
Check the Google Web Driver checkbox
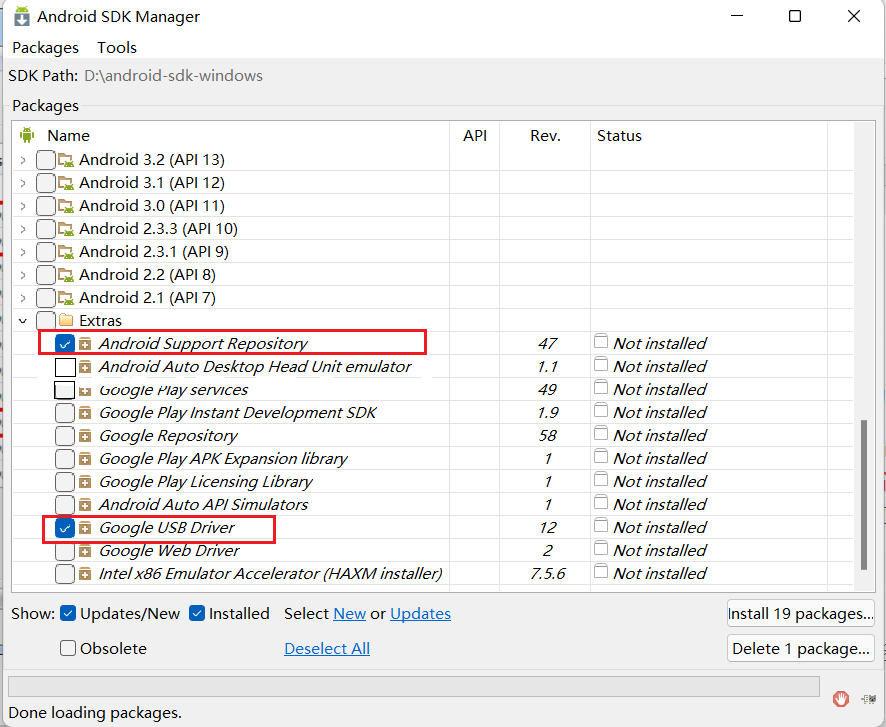pyautogui.click(x=65, y=550)
